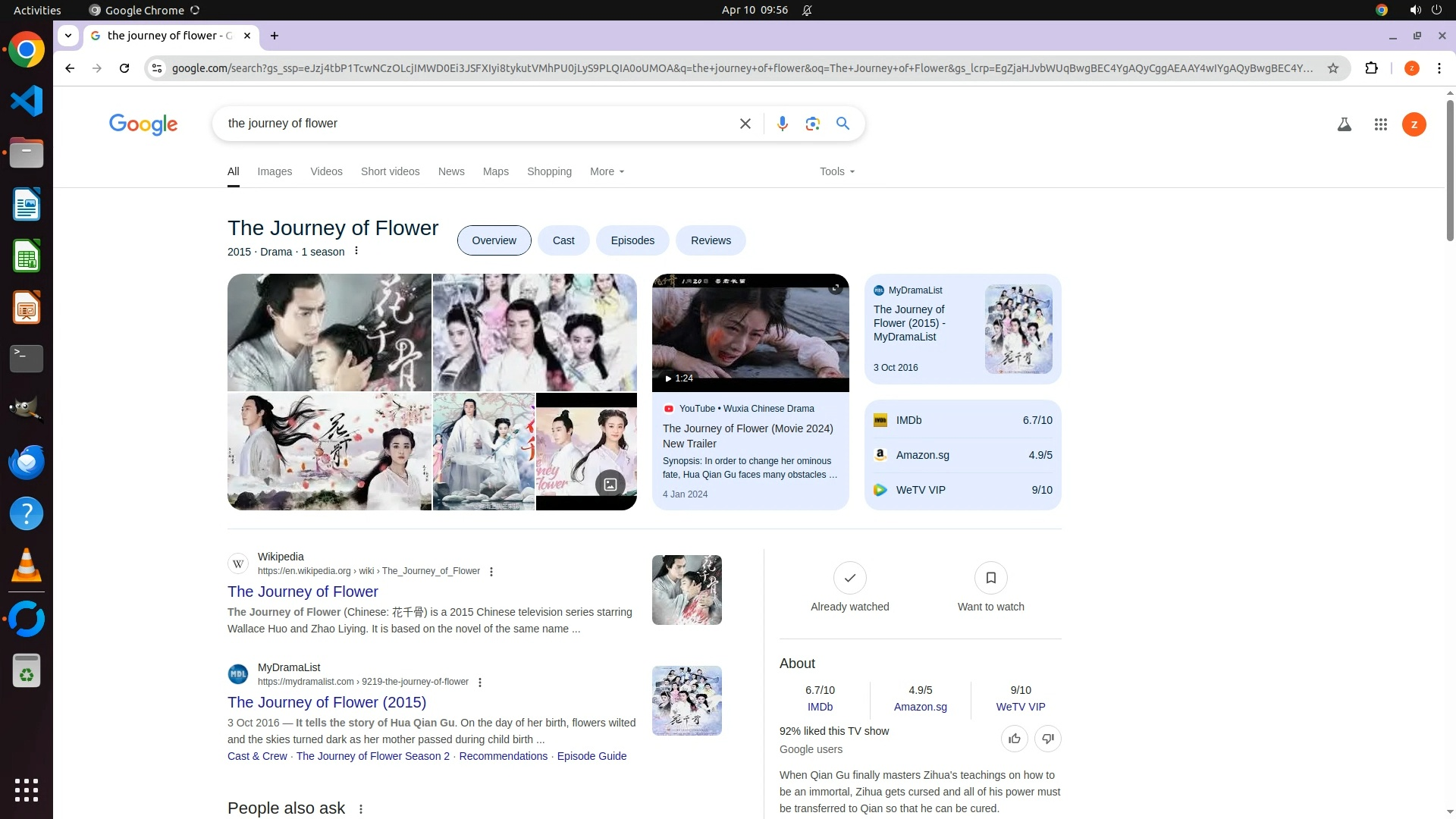
Task: Mark show as Already watched
Action: (849, 579)
